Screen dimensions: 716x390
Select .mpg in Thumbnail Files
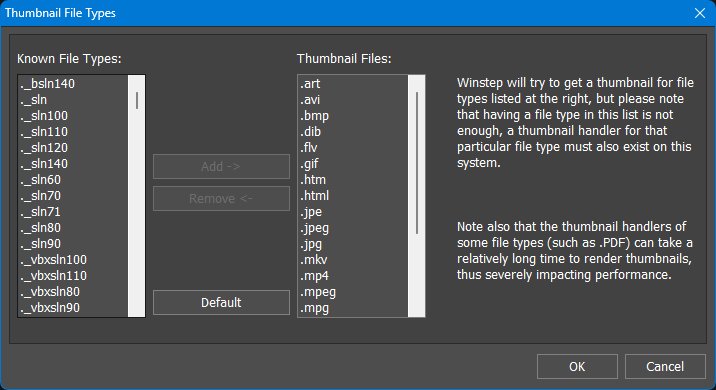pyautogui.click(x=353, y=307)
